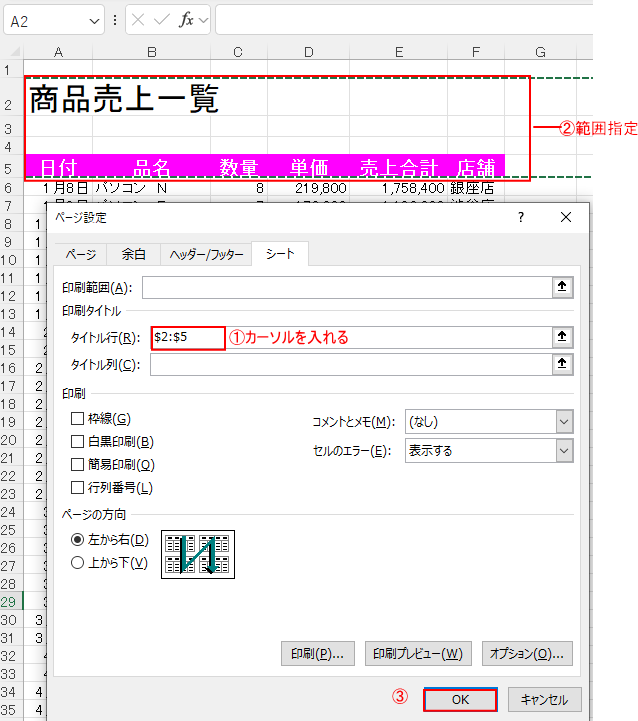Click the 印刷範囲(A) input field
The height and width of the screenshot is (721, 638).
point(347,287)
